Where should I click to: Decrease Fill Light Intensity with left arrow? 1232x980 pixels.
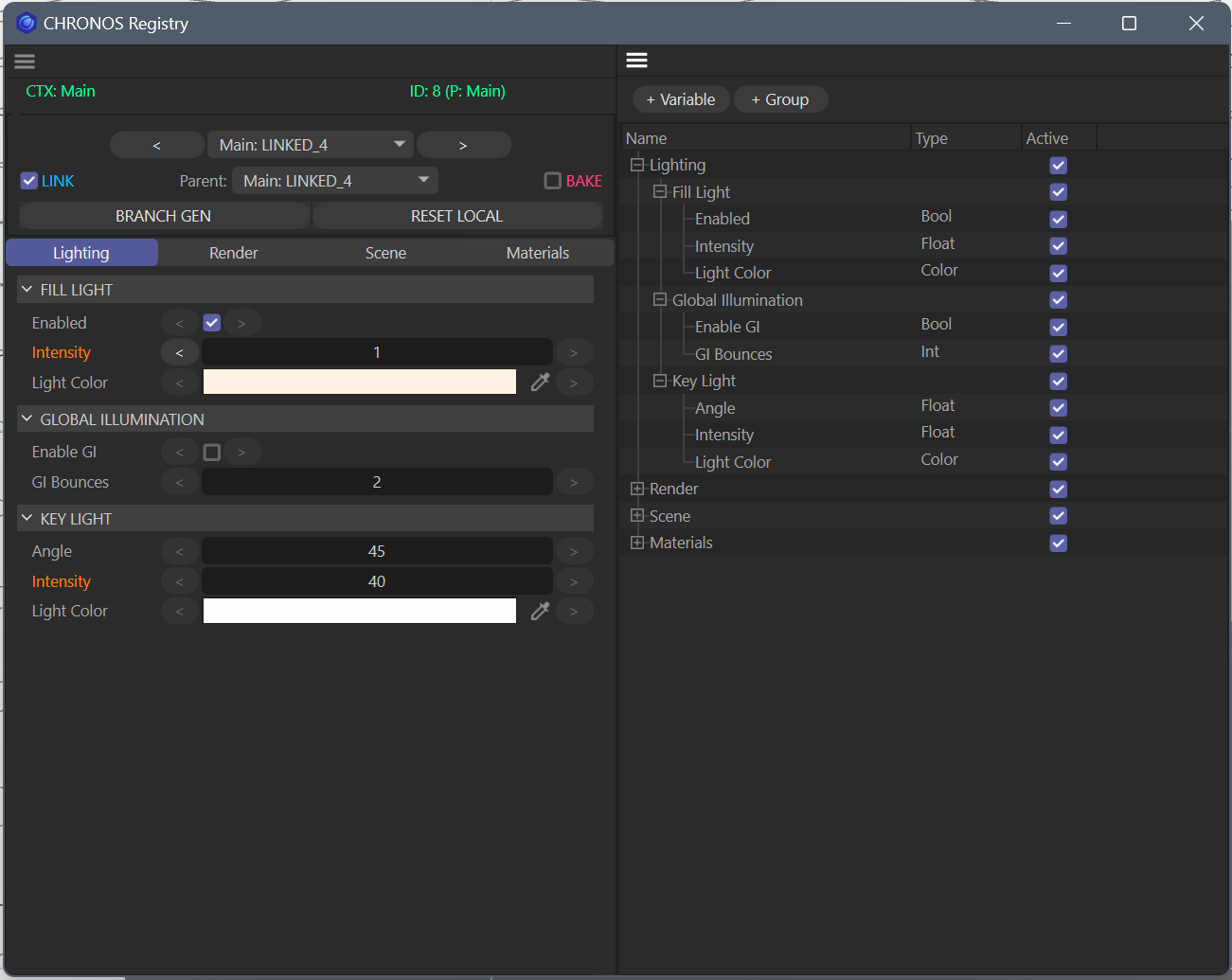point(180,352)
